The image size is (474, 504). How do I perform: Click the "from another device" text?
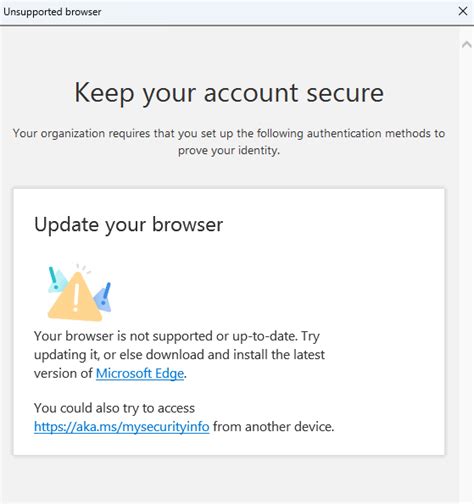tap(273, 426)
